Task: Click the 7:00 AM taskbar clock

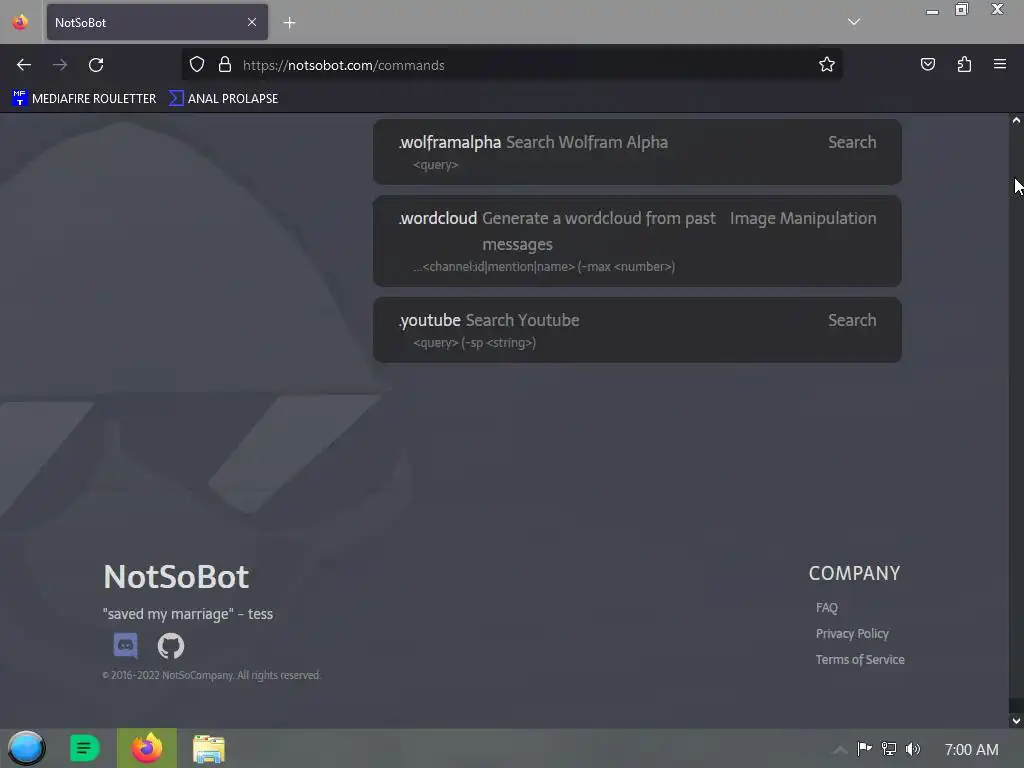Action: (971, 749)
